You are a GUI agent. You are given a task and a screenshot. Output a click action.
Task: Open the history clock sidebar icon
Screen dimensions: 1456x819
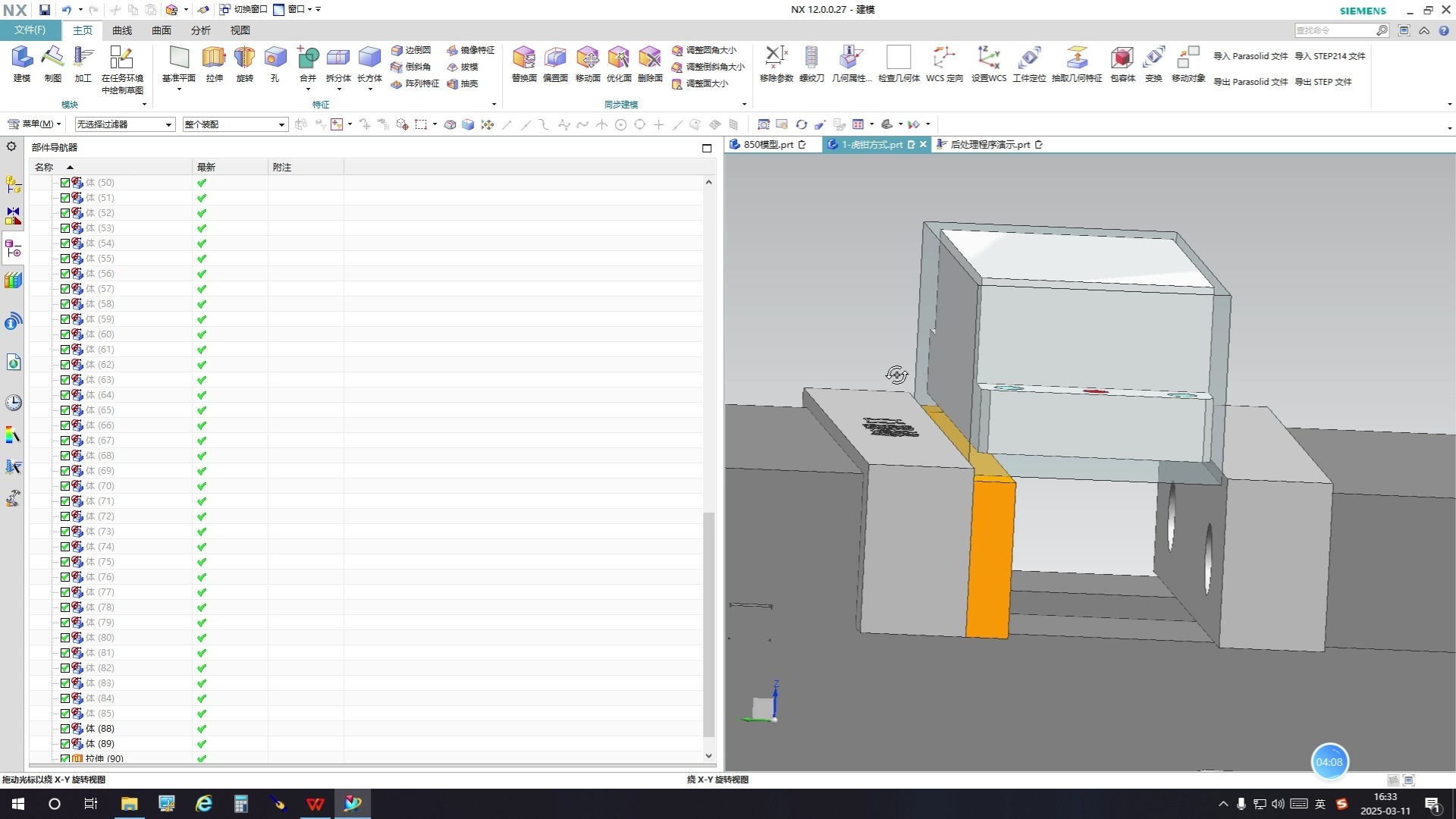pos(13,403)
